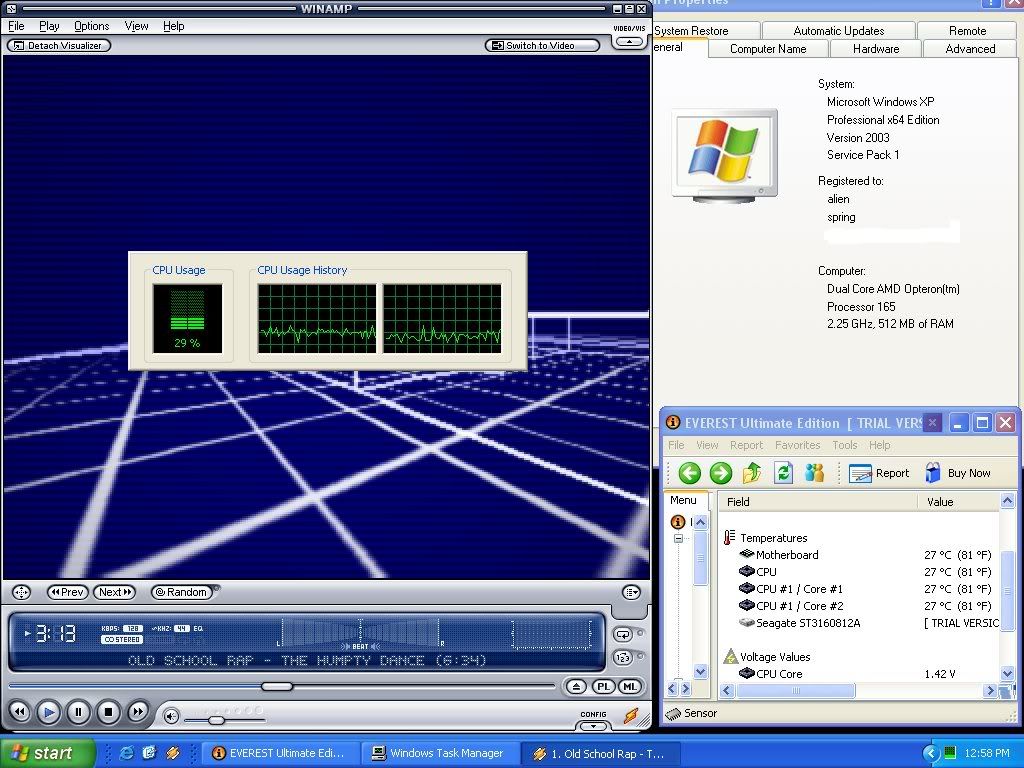The width and height of the screenshot is (1024, 768).
Task: Click the EVEREST Forward green arrow
Action: (720, 473)
